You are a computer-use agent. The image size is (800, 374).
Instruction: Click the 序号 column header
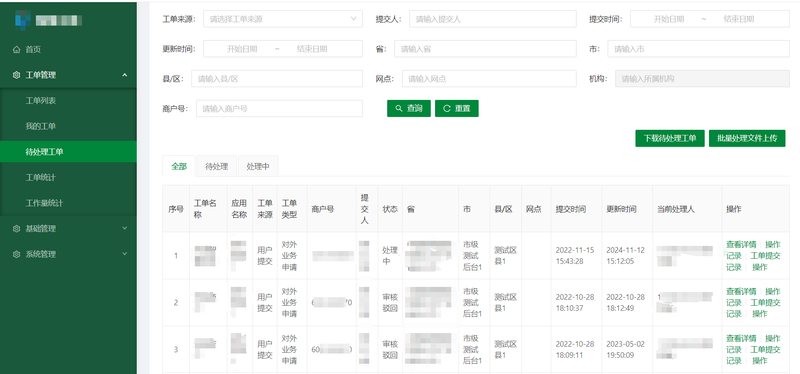(176, 209)
